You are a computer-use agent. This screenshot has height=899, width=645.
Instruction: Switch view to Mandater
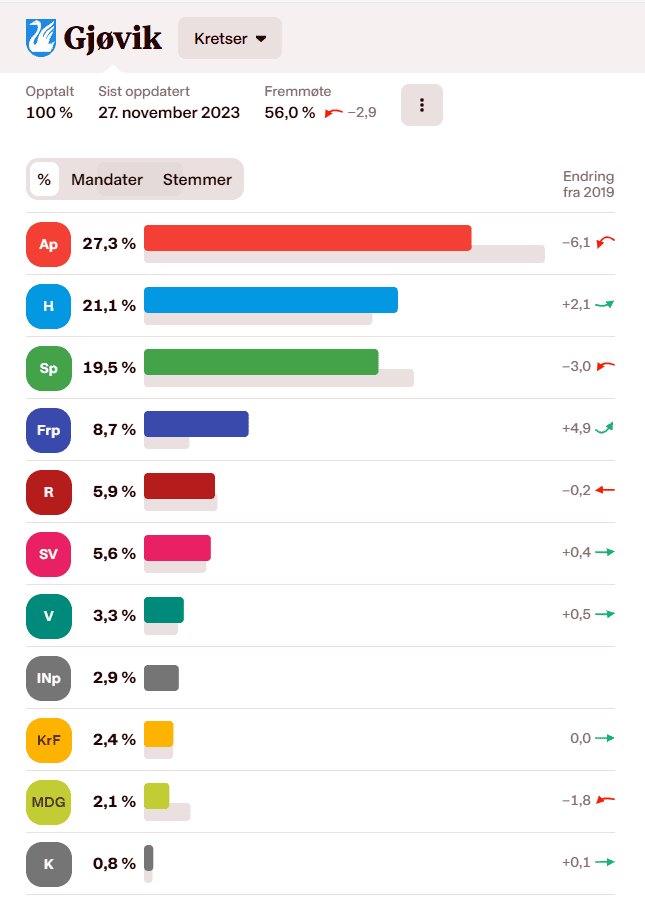click(x=107, y=180)
